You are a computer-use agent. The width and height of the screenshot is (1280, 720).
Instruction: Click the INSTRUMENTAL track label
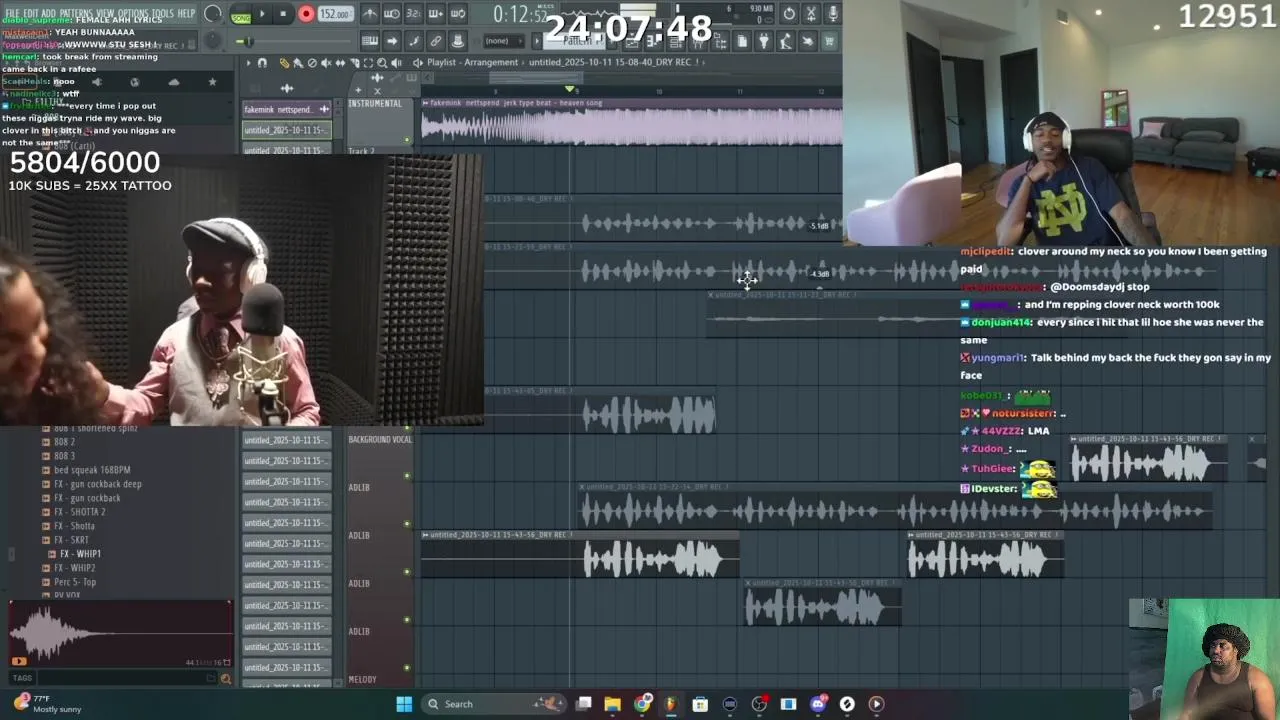(x=375, y=103)
